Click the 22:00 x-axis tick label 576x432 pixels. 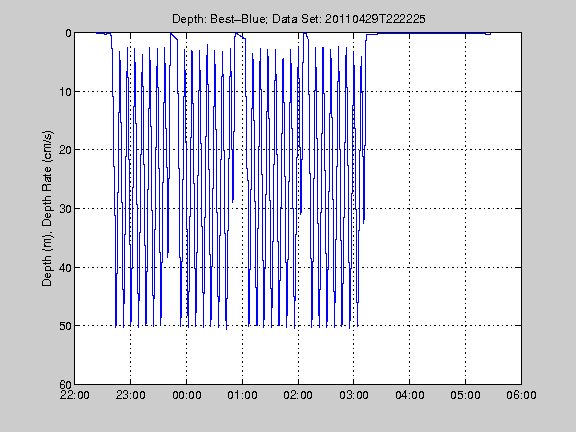[75, 395]
